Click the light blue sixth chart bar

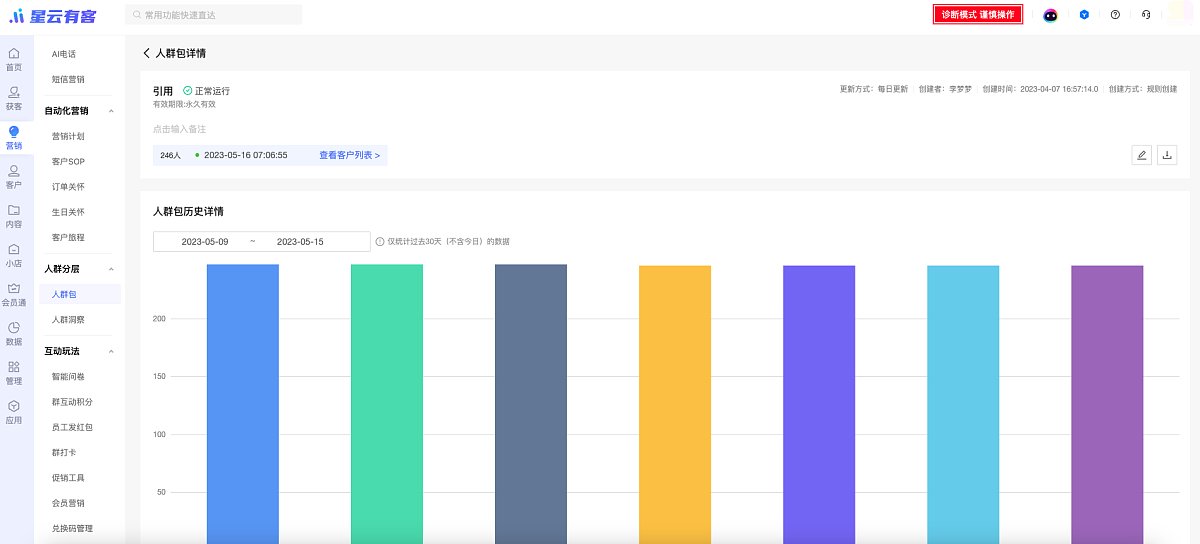(x=963, y=404)
